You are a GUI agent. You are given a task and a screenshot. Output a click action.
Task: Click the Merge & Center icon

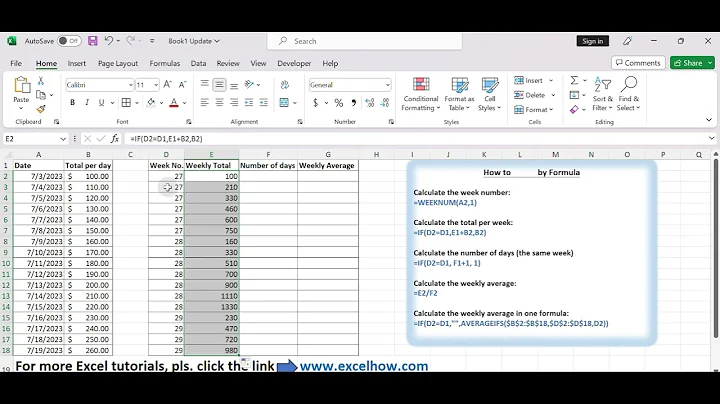click(284, 102)
